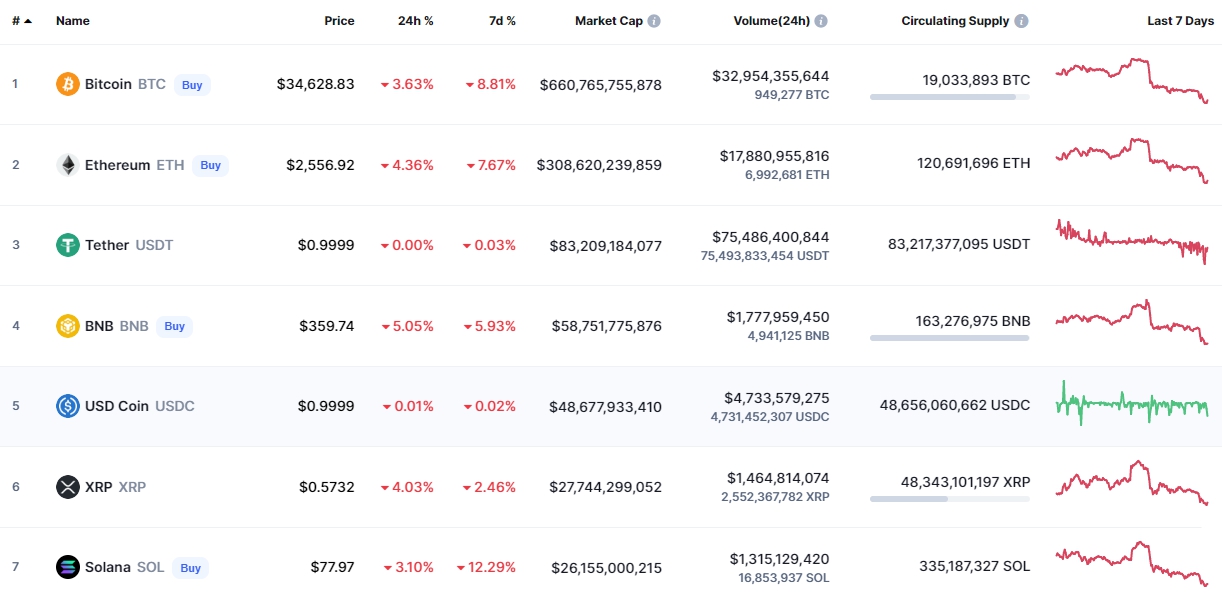Click Ethereum market cap $308,620,239,859
This screenshot has width=1222, height=604.
click(599, 165)
